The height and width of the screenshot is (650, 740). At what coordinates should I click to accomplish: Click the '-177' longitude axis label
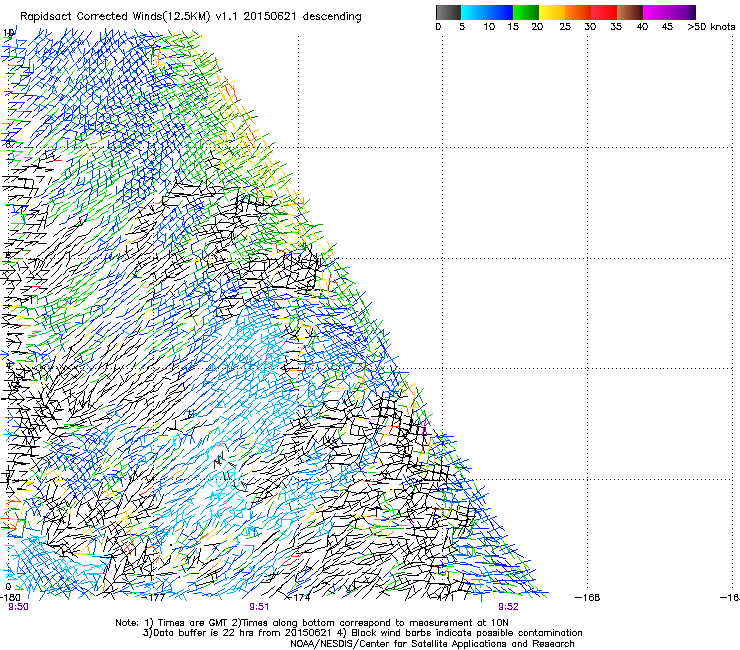coord(154,598)
